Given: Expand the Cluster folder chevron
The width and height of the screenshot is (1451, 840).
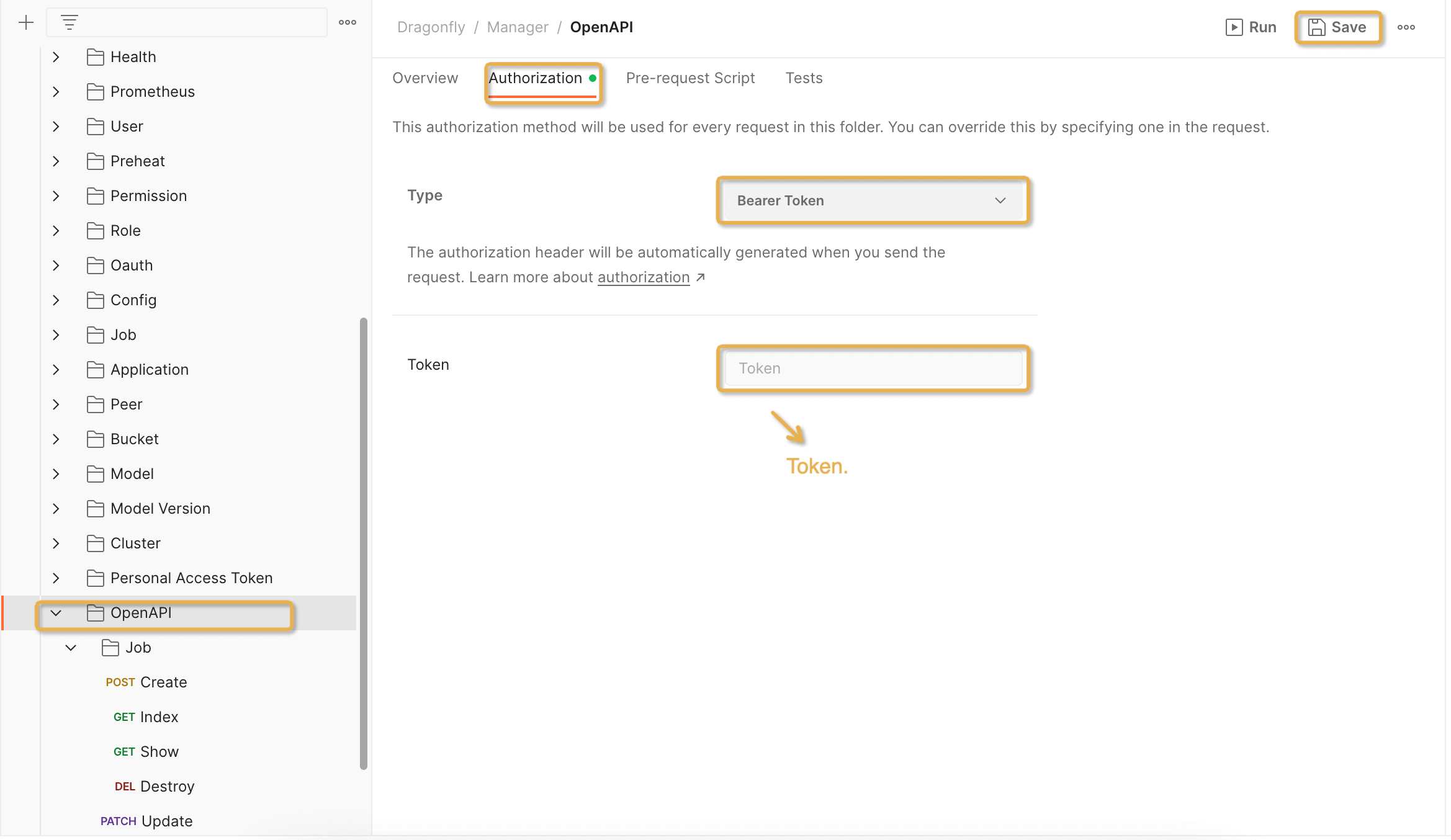Looking at the screenshot, I should (x=56, y=543).
